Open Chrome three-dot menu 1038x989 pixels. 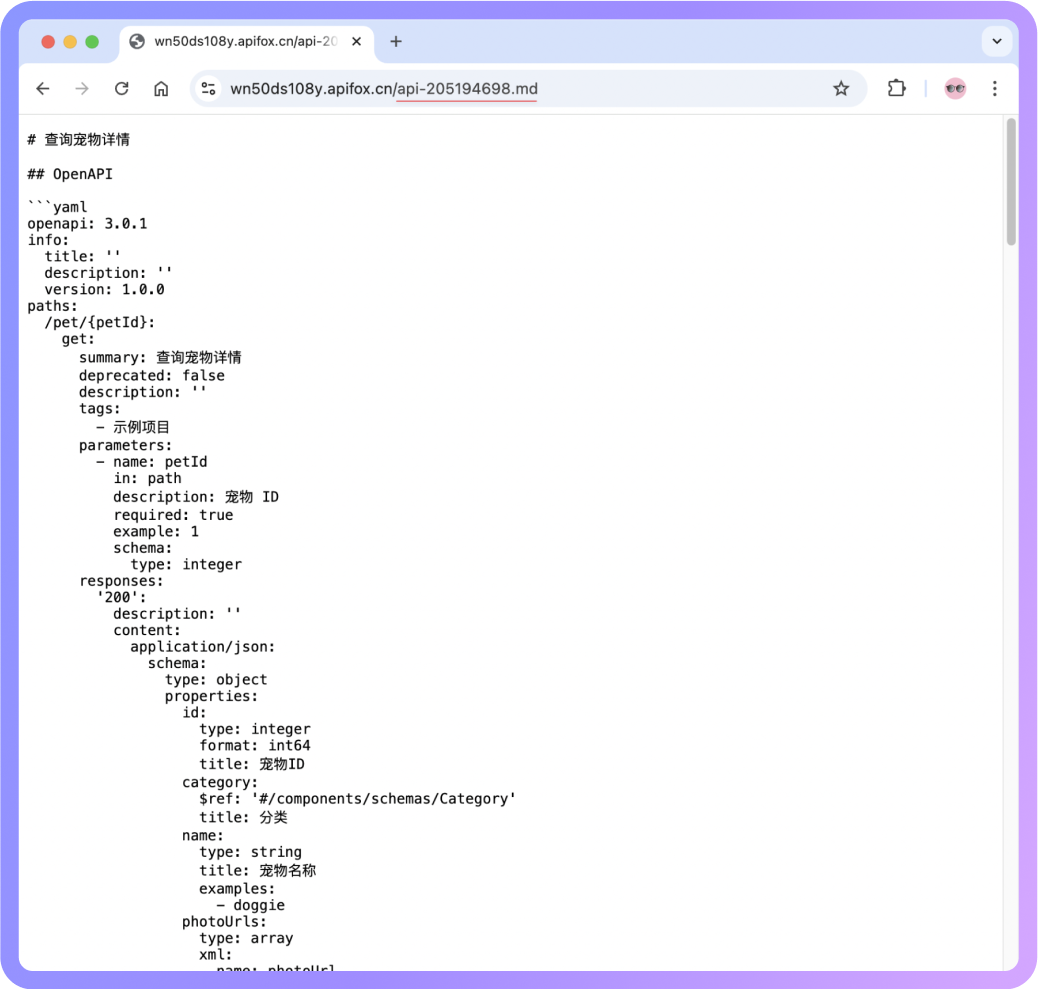[994, 89]
